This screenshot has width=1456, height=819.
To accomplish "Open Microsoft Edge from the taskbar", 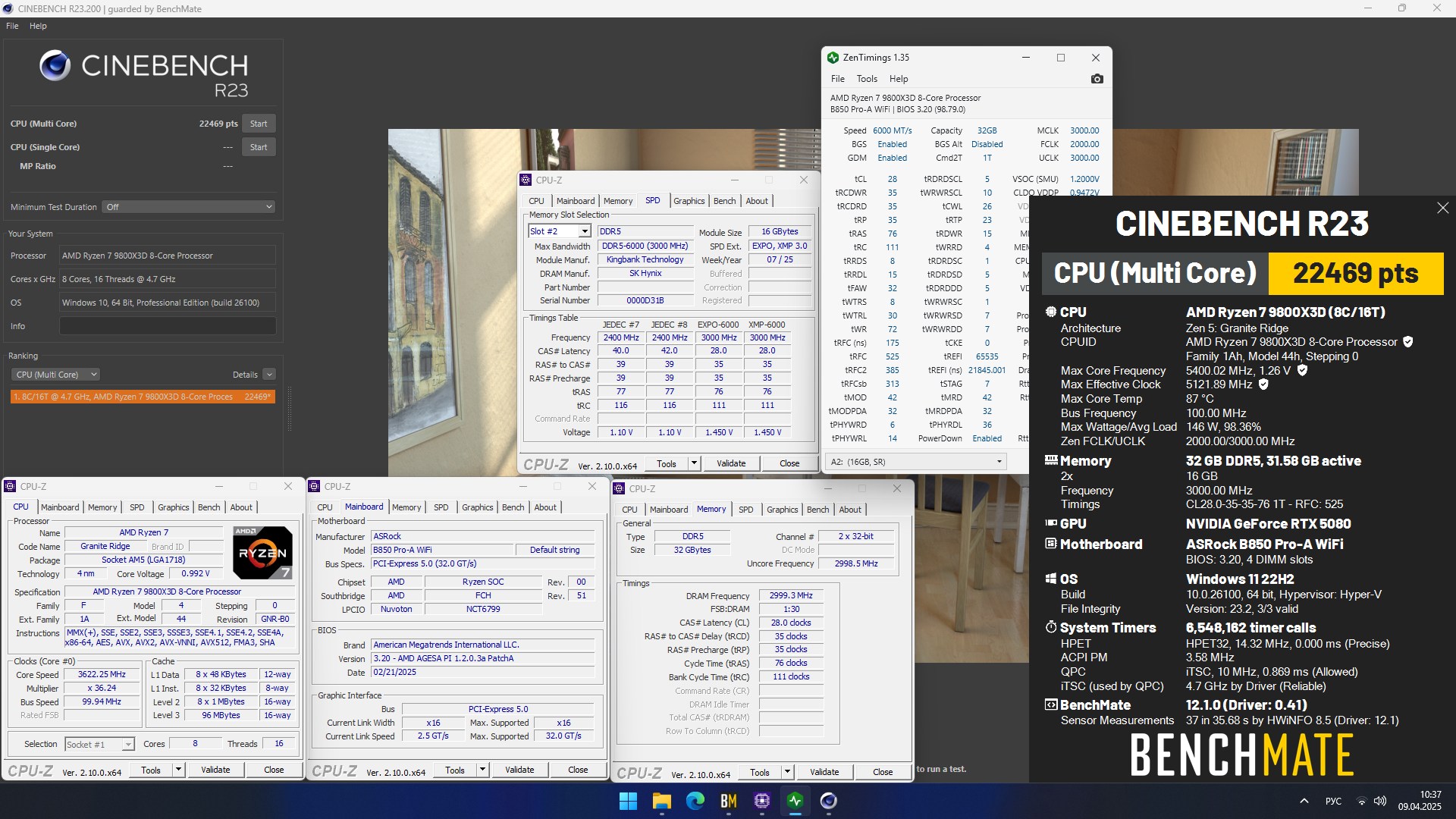I will coord(695,801).
